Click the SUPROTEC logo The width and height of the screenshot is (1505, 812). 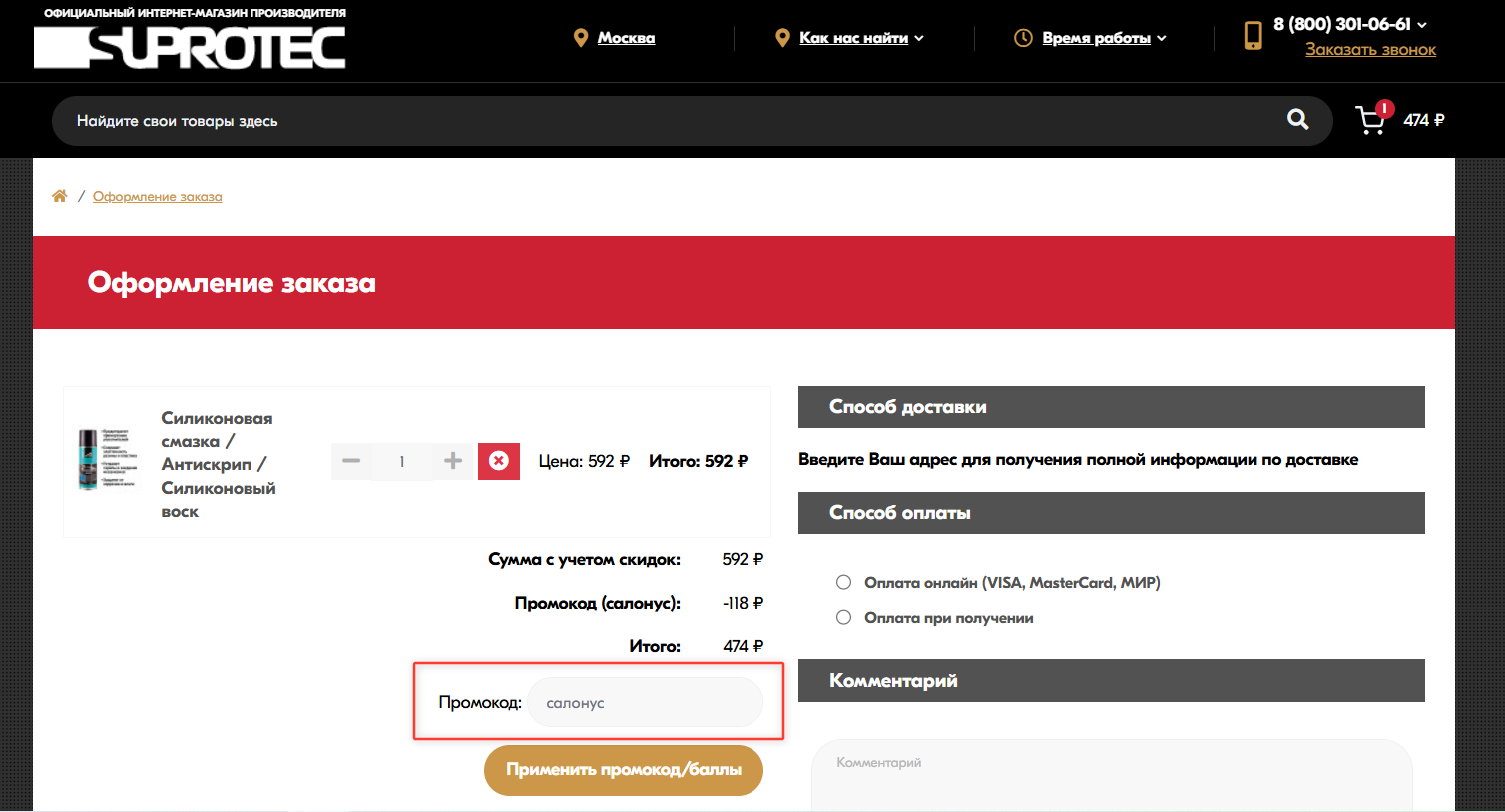(x=190, y=45)
